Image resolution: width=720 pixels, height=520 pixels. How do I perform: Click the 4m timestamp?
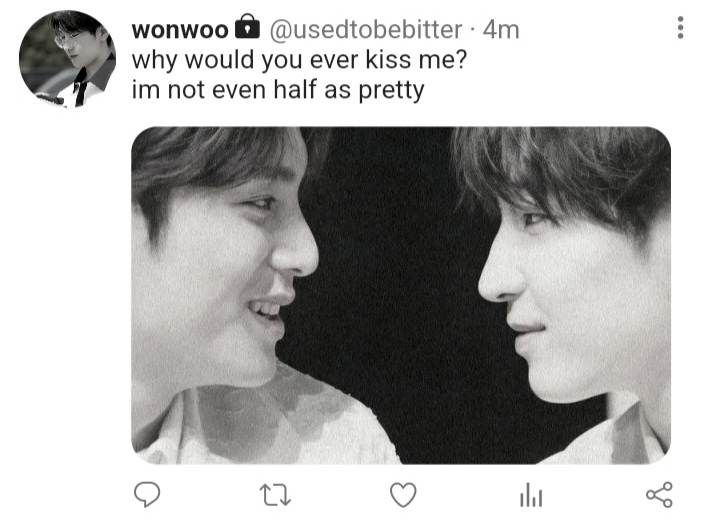[501, 30]
